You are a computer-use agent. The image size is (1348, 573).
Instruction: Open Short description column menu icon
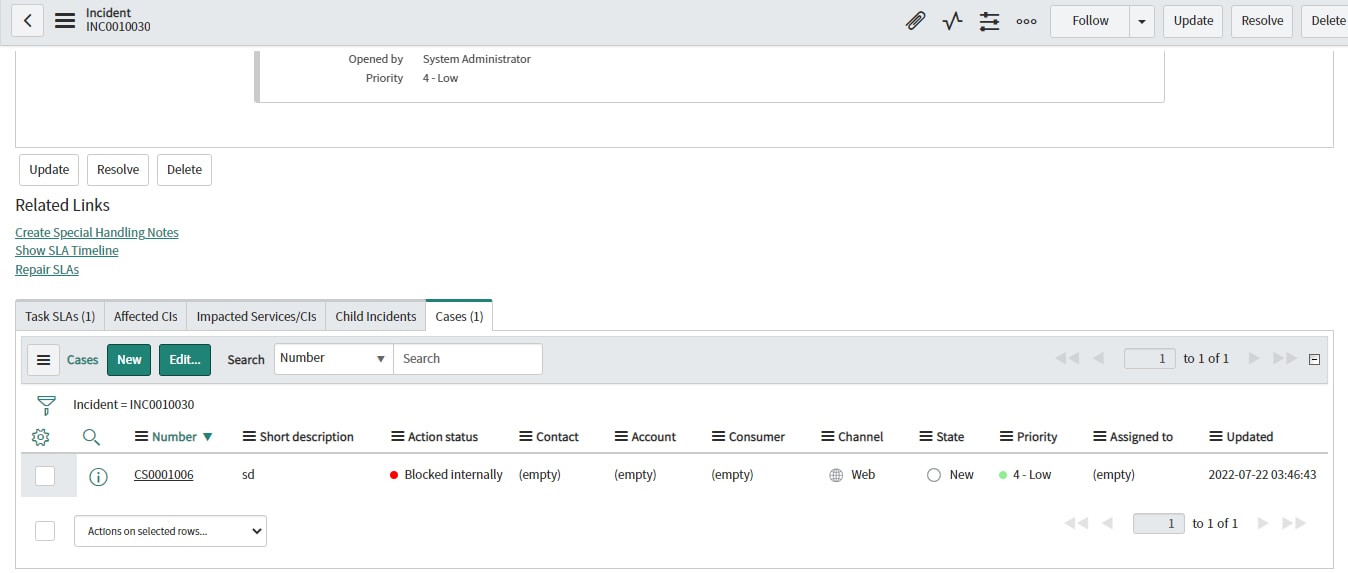click(x=250, y=437)
